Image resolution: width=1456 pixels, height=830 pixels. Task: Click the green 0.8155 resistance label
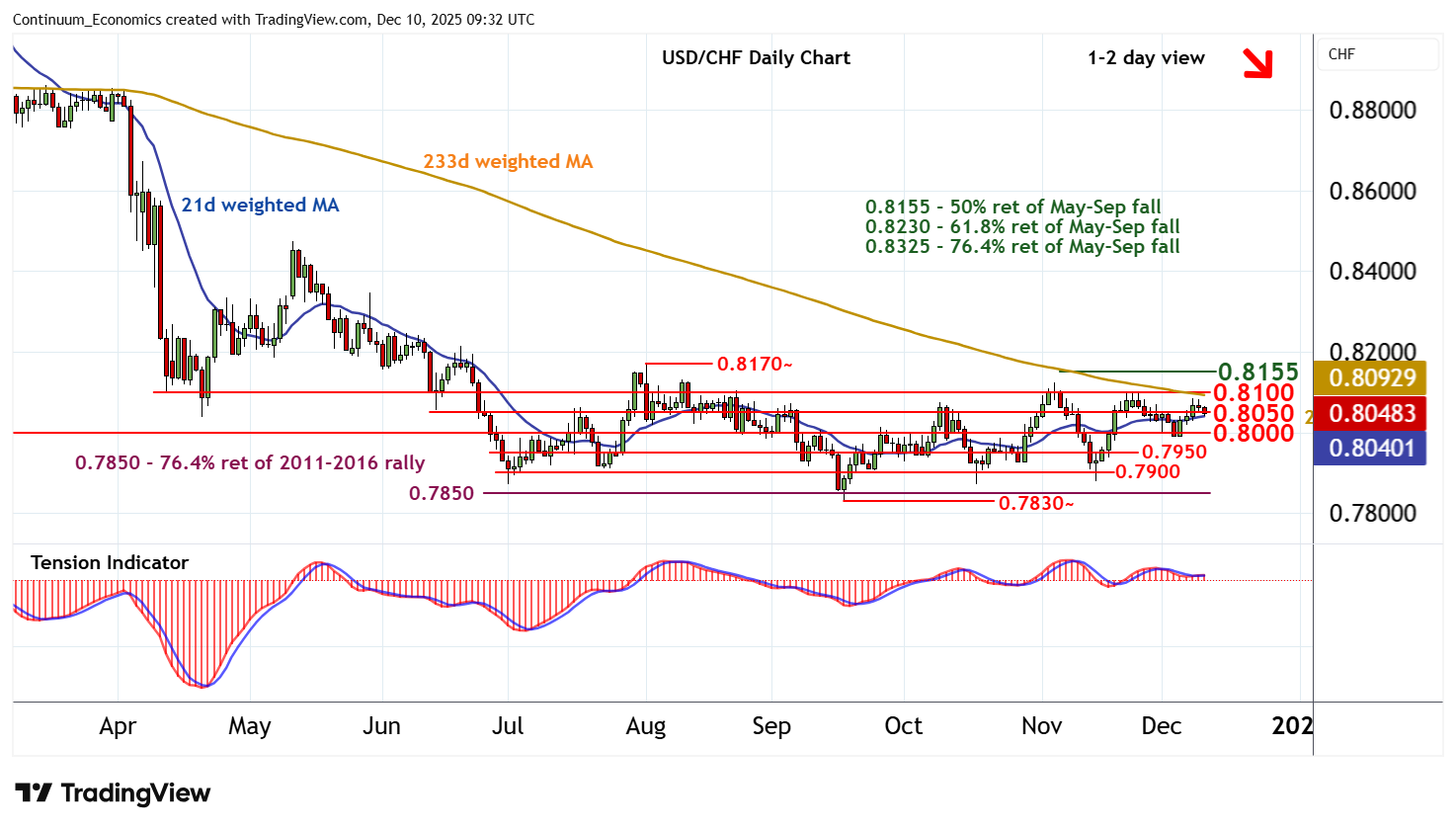1257,372
